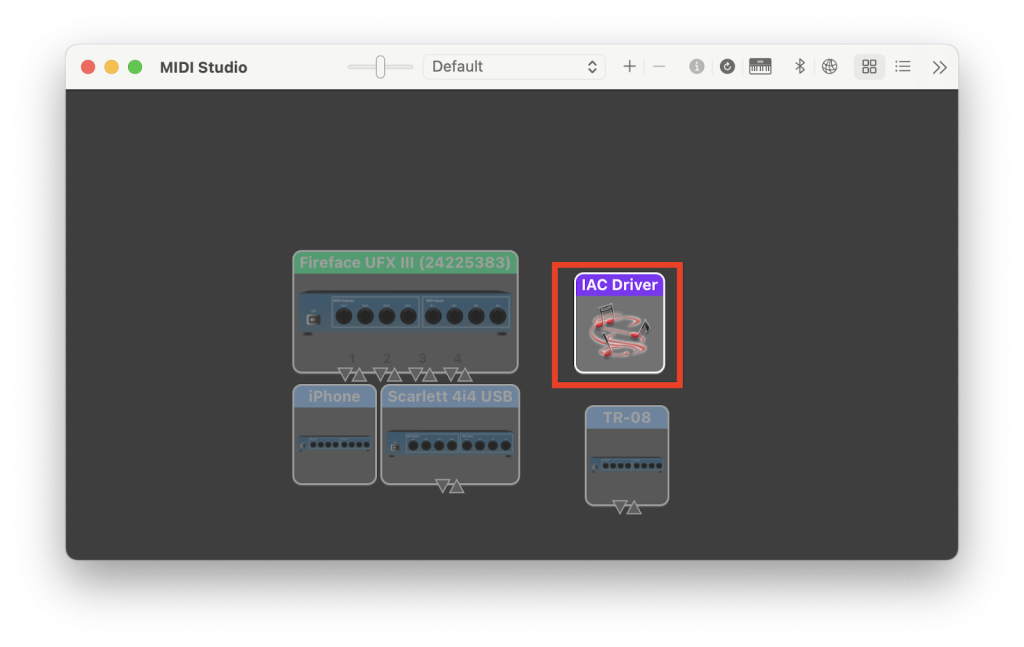This screenshot has height=647, width=1024.
Task: Click the TR-08 port connector arrows
Action: (x=627, y=507)
